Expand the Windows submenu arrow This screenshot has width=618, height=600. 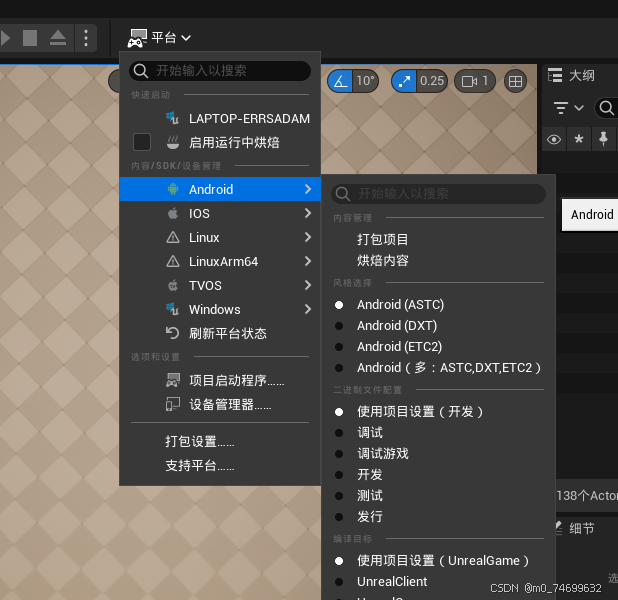click(x=308, y=309)
